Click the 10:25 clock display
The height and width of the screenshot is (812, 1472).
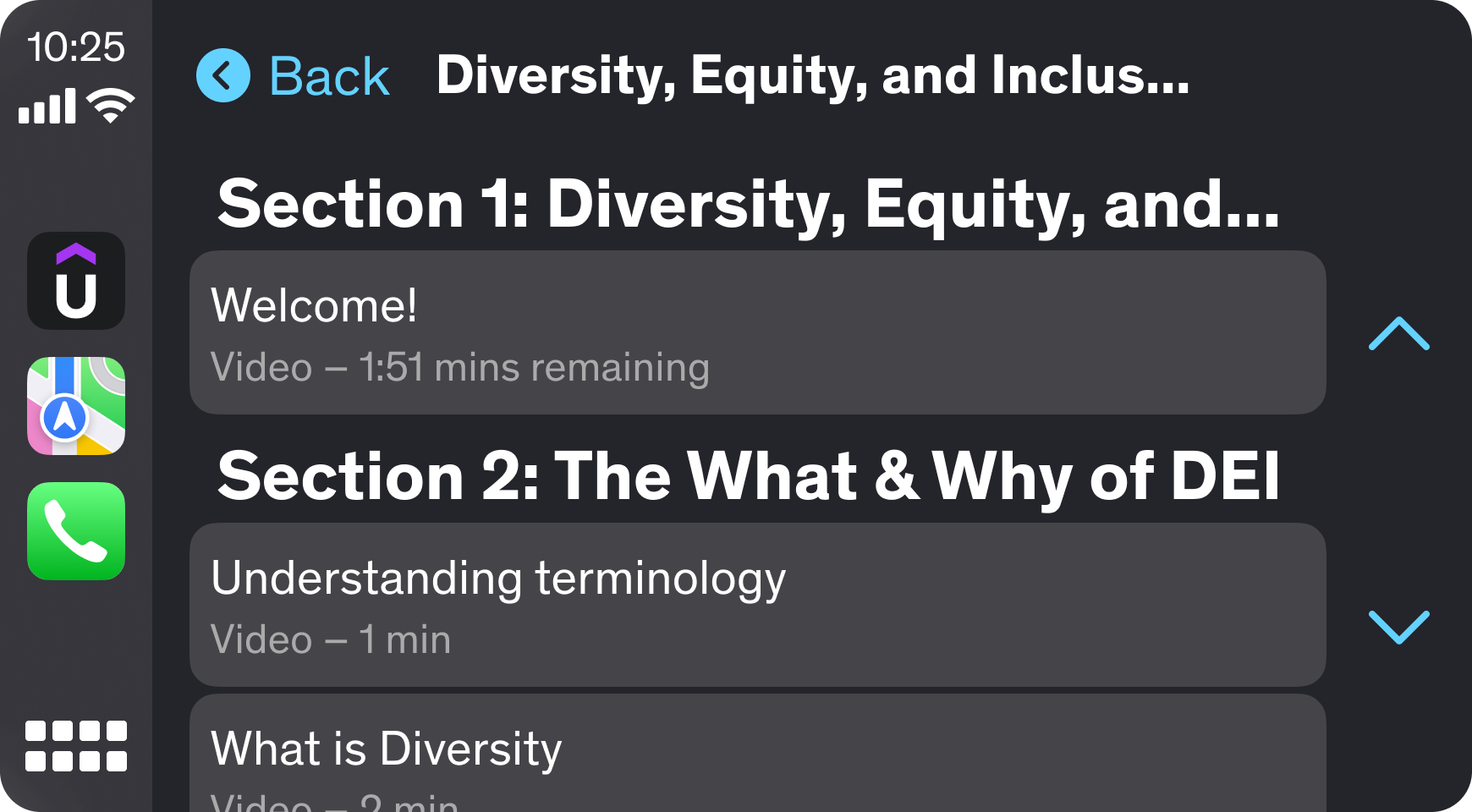76,47
